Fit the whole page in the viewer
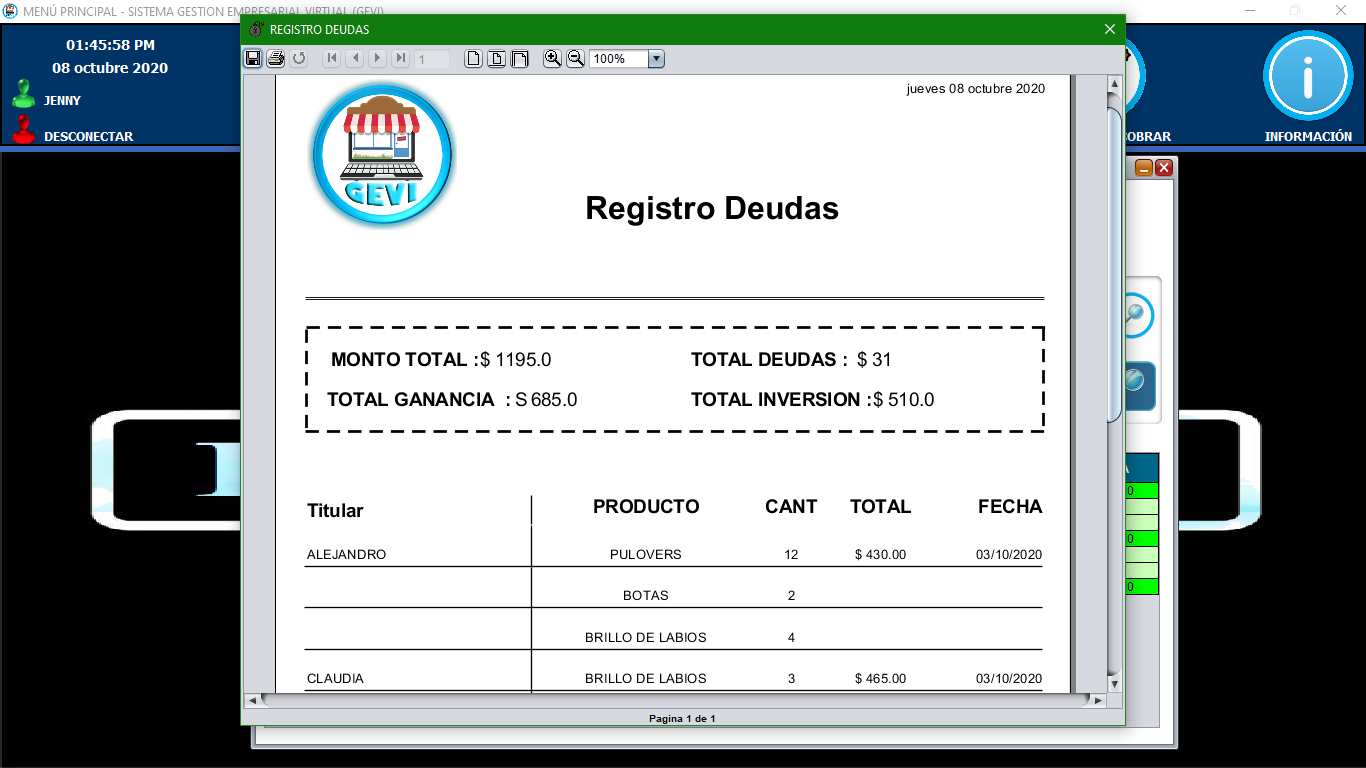 point(497,59)
